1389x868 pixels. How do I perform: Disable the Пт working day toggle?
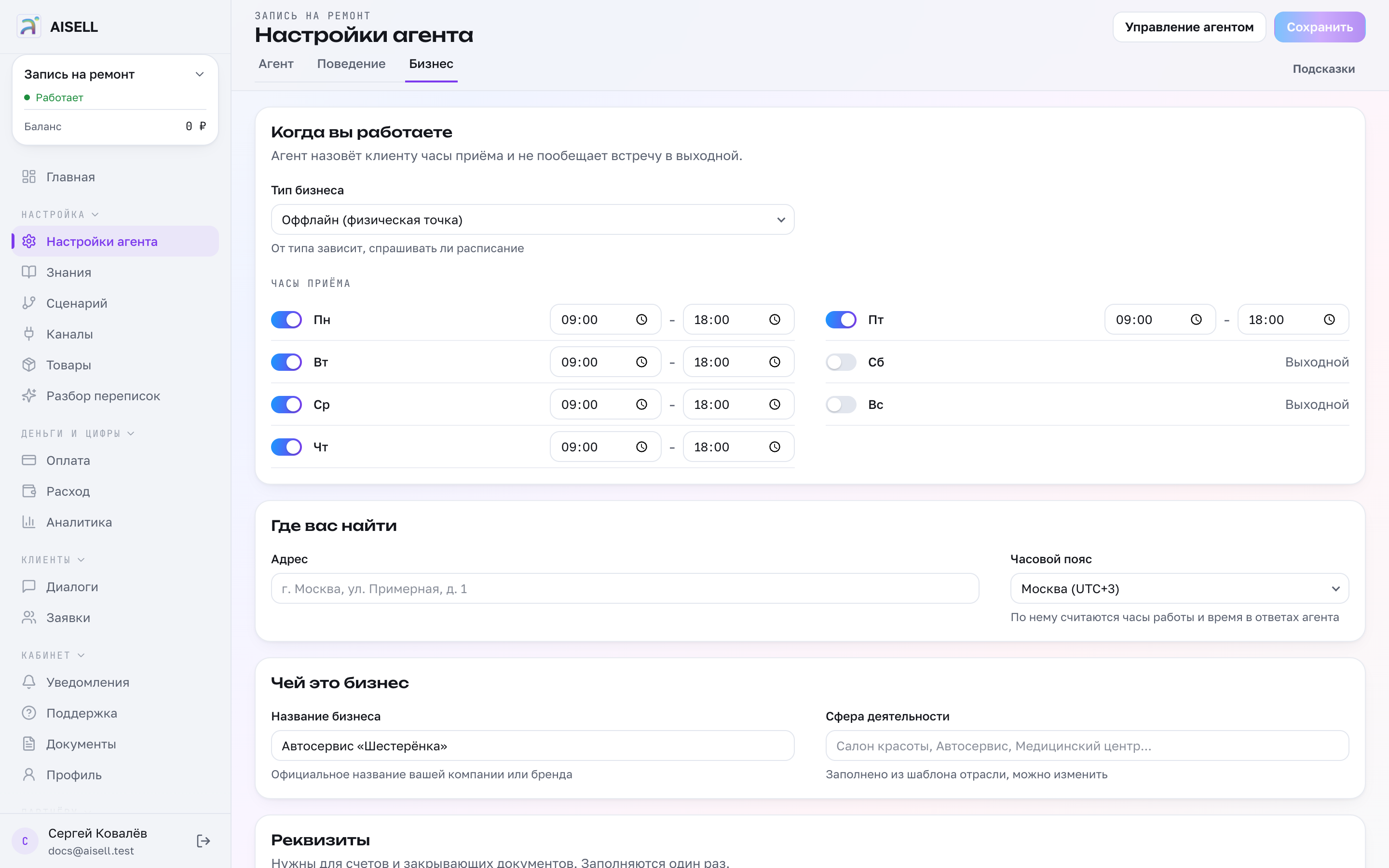pos(841,320)
